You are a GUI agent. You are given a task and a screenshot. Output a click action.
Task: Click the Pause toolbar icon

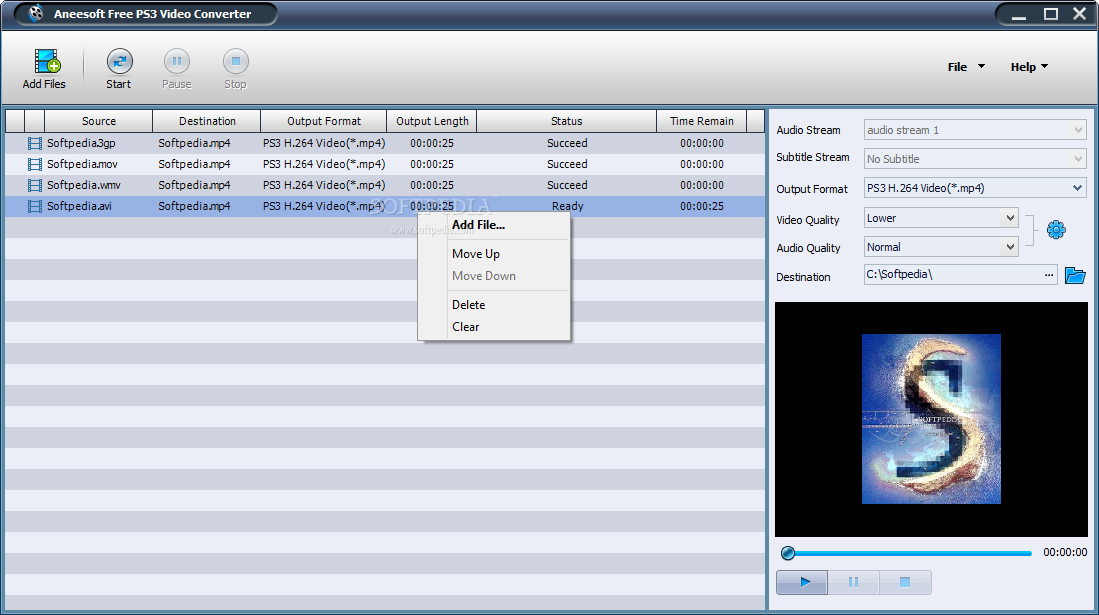pyautogui.click(x=177, y=62)
